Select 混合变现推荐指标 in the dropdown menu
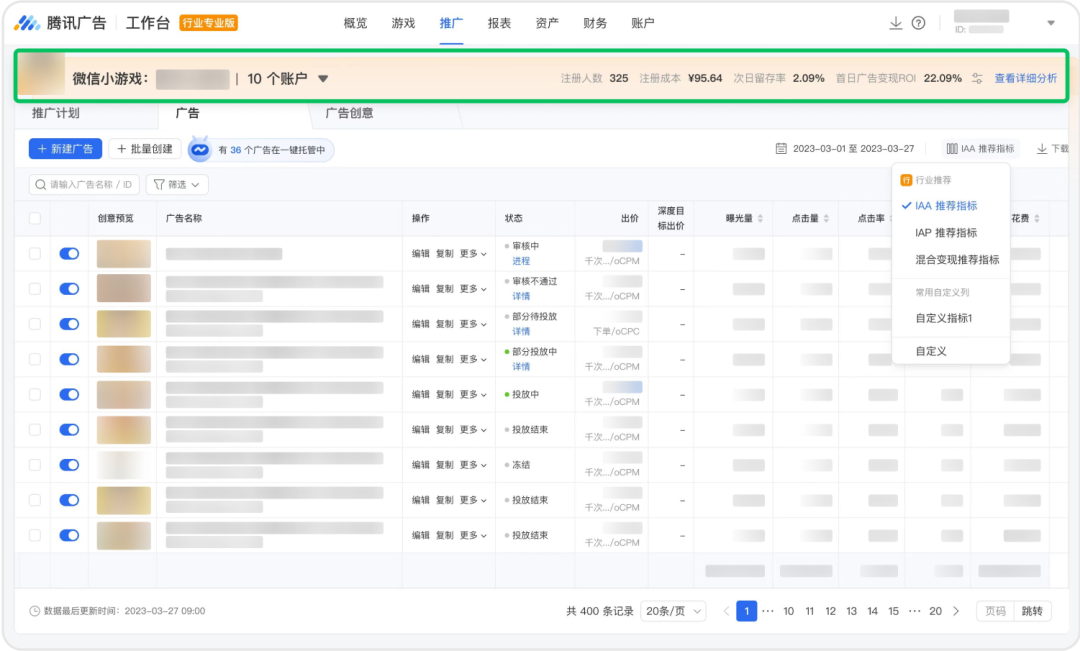The height and width of the screenshot is (651, 1080). coord(957,260)
